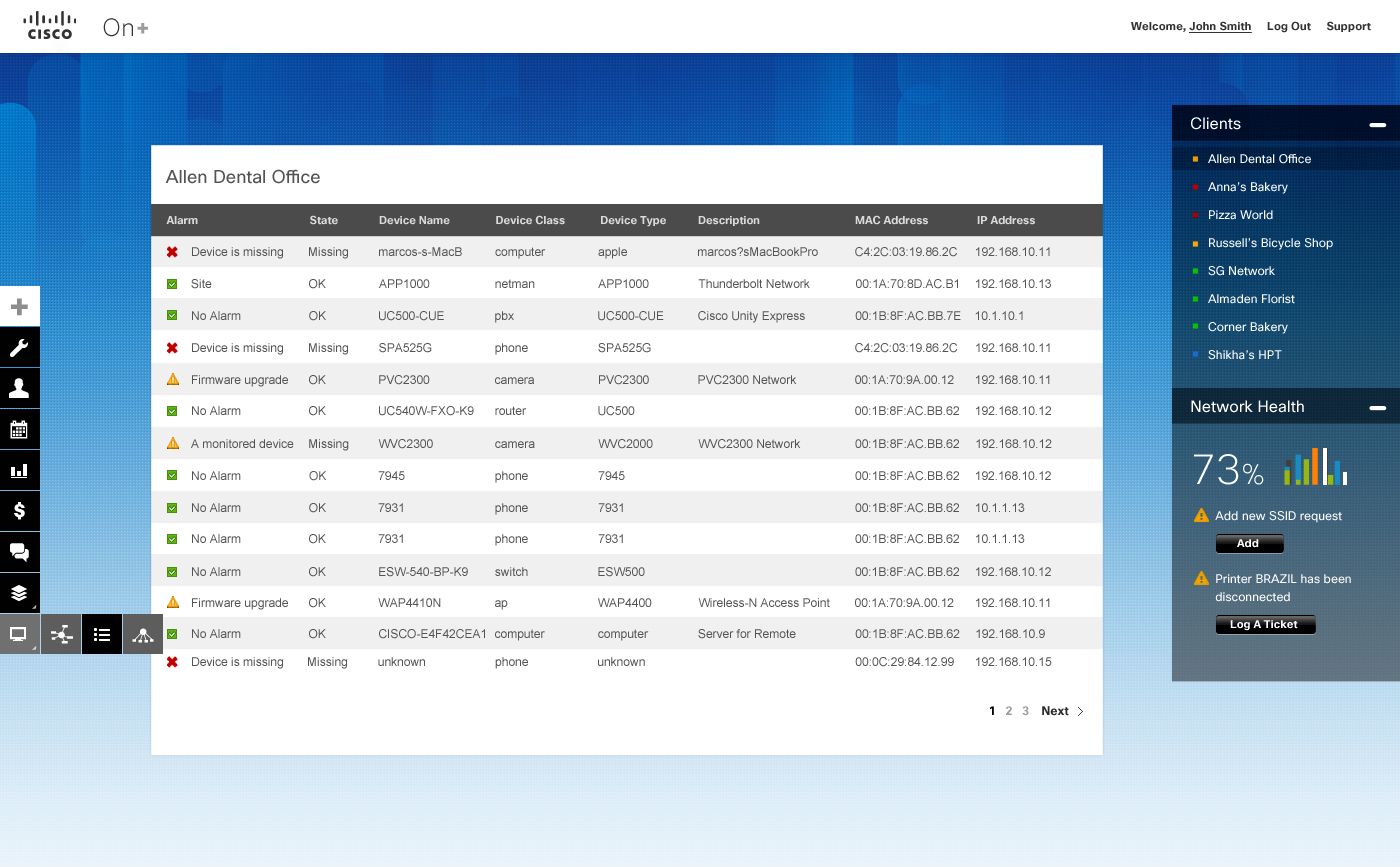Viewport: 1400px width, 867px height.
Task: Click red X icon in unknown phone row
Action: [x=172, y=662]
